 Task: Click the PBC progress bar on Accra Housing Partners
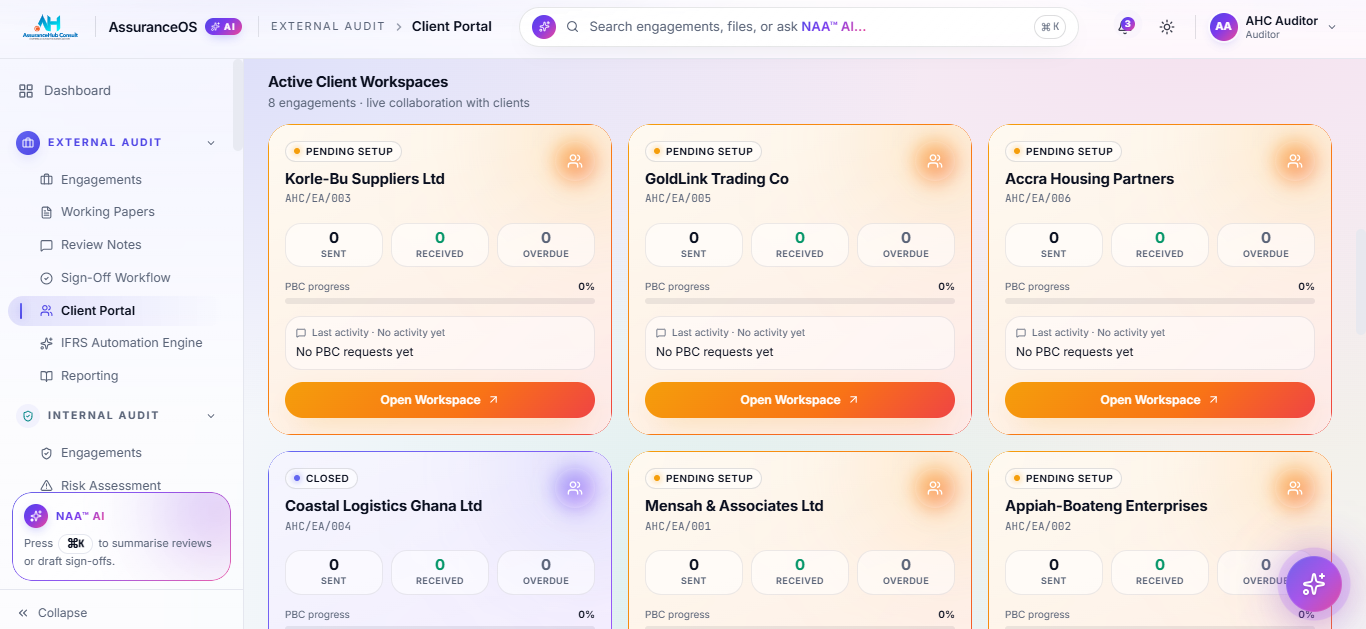(x=1160, y=300)
